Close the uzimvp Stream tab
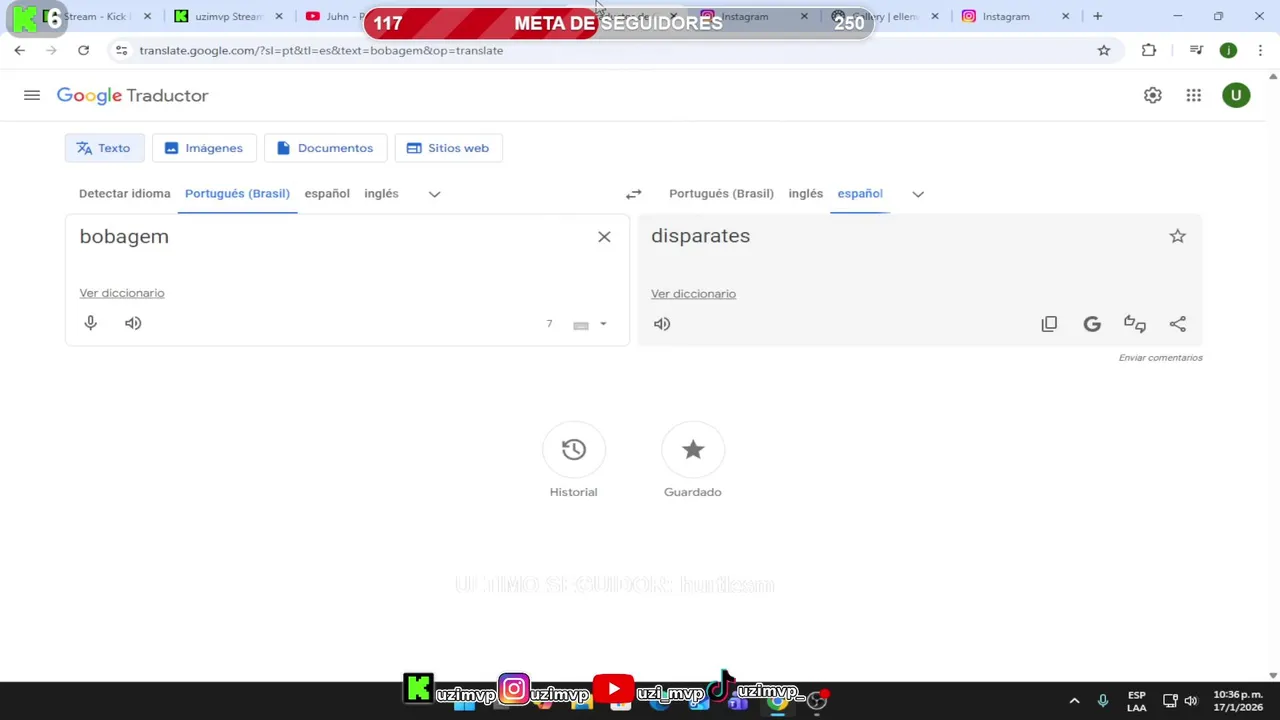The image size is (1280, 720). 279,16
